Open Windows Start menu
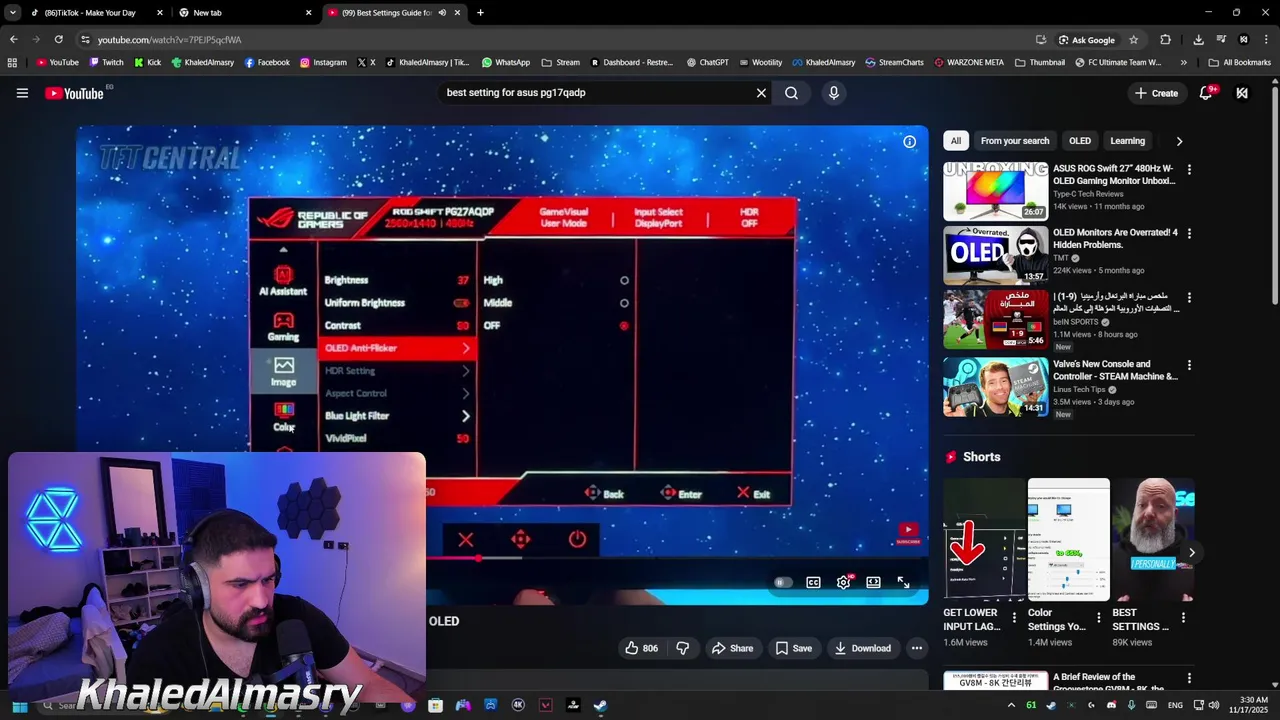1280x720 pixels. 19,705
